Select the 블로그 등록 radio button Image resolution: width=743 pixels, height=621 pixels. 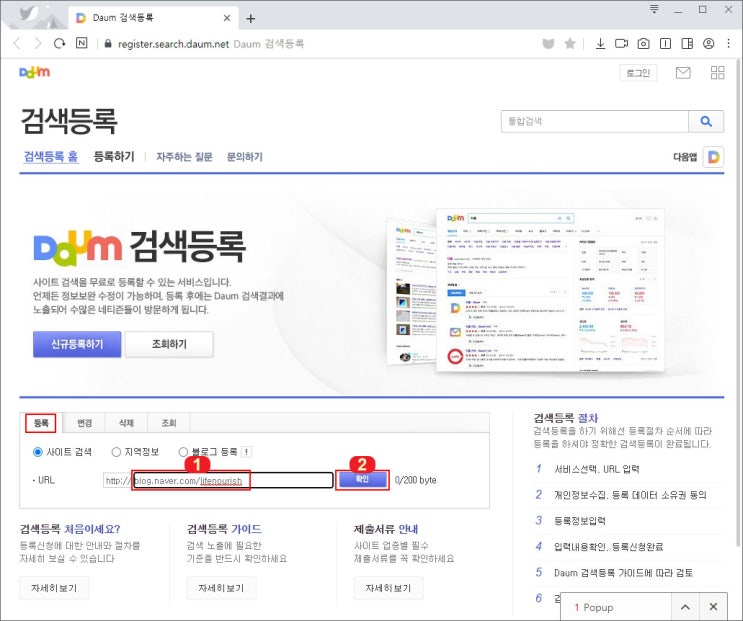(x=183, y=452)
